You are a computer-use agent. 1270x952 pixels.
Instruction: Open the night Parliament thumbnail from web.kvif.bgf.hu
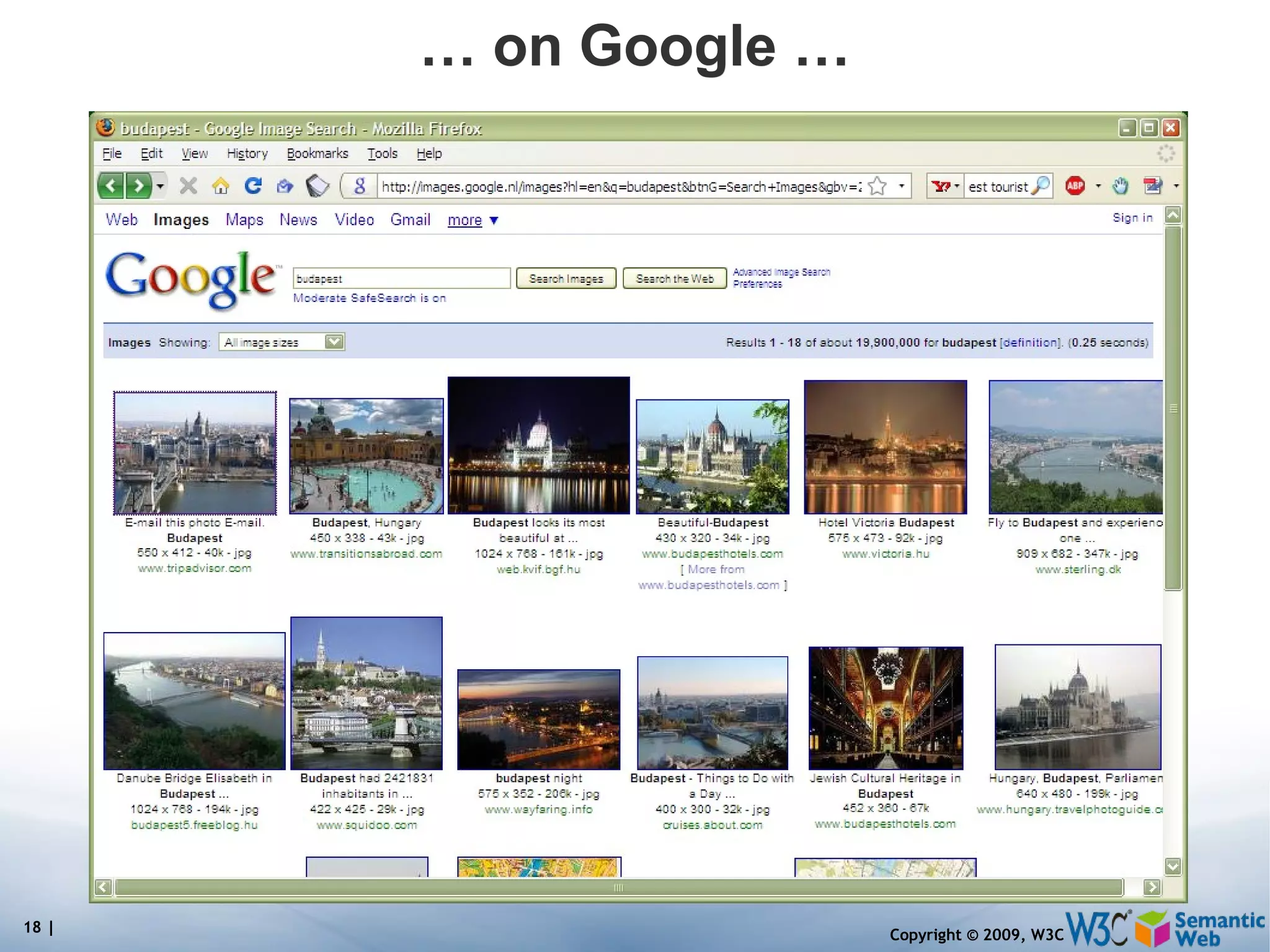(539, 445)
